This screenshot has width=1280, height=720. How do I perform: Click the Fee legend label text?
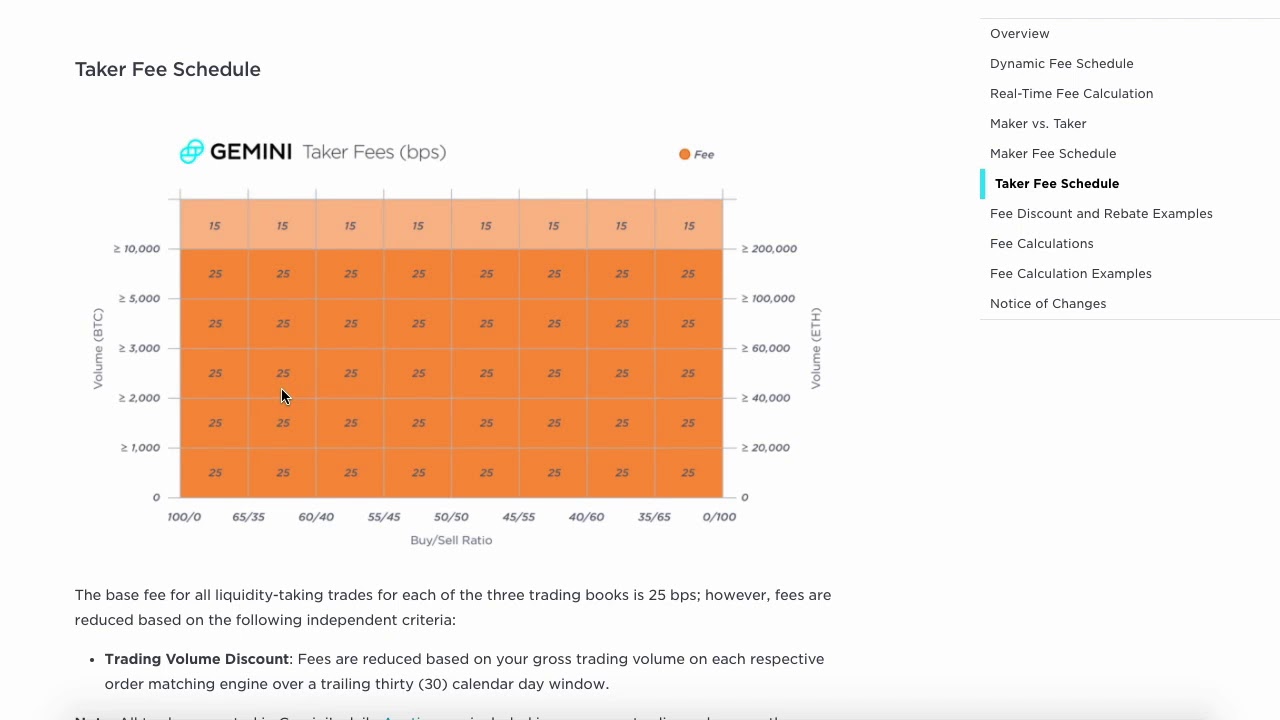(x=704, y=154)
